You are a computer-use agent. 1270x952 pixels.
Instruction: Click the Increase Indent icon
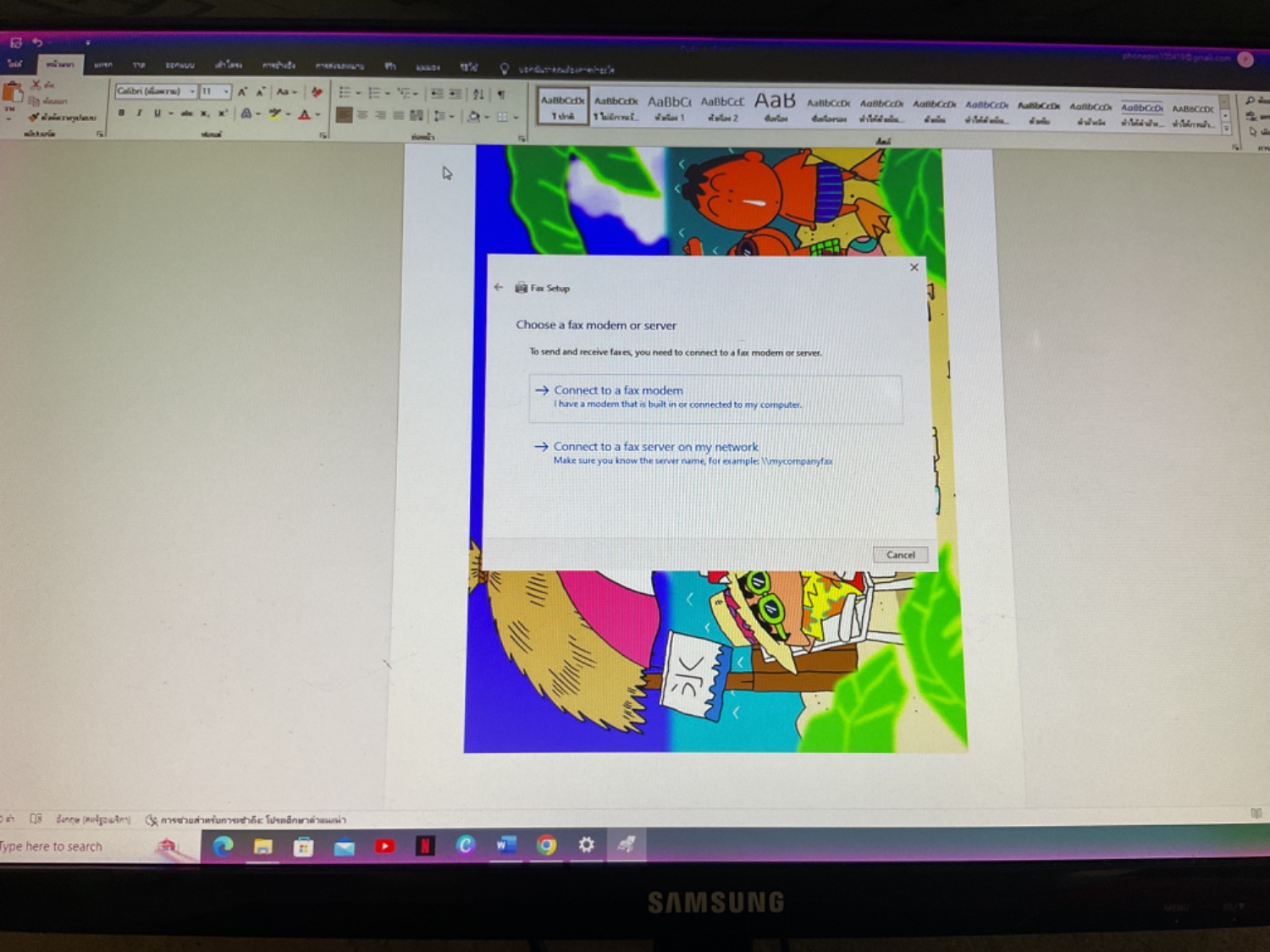[x=455, y=94]
